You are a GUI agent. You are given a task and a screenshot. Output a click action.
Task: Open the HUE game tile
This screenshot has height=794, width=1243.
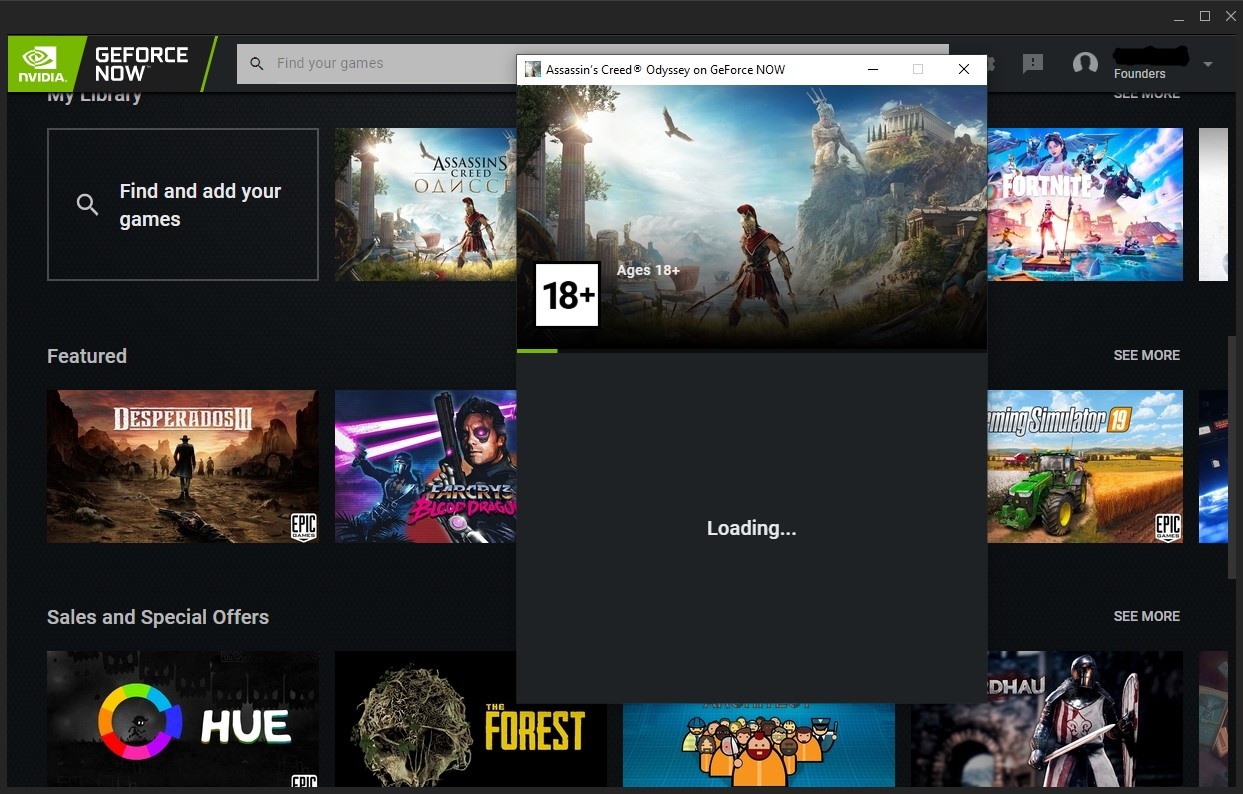183,719
